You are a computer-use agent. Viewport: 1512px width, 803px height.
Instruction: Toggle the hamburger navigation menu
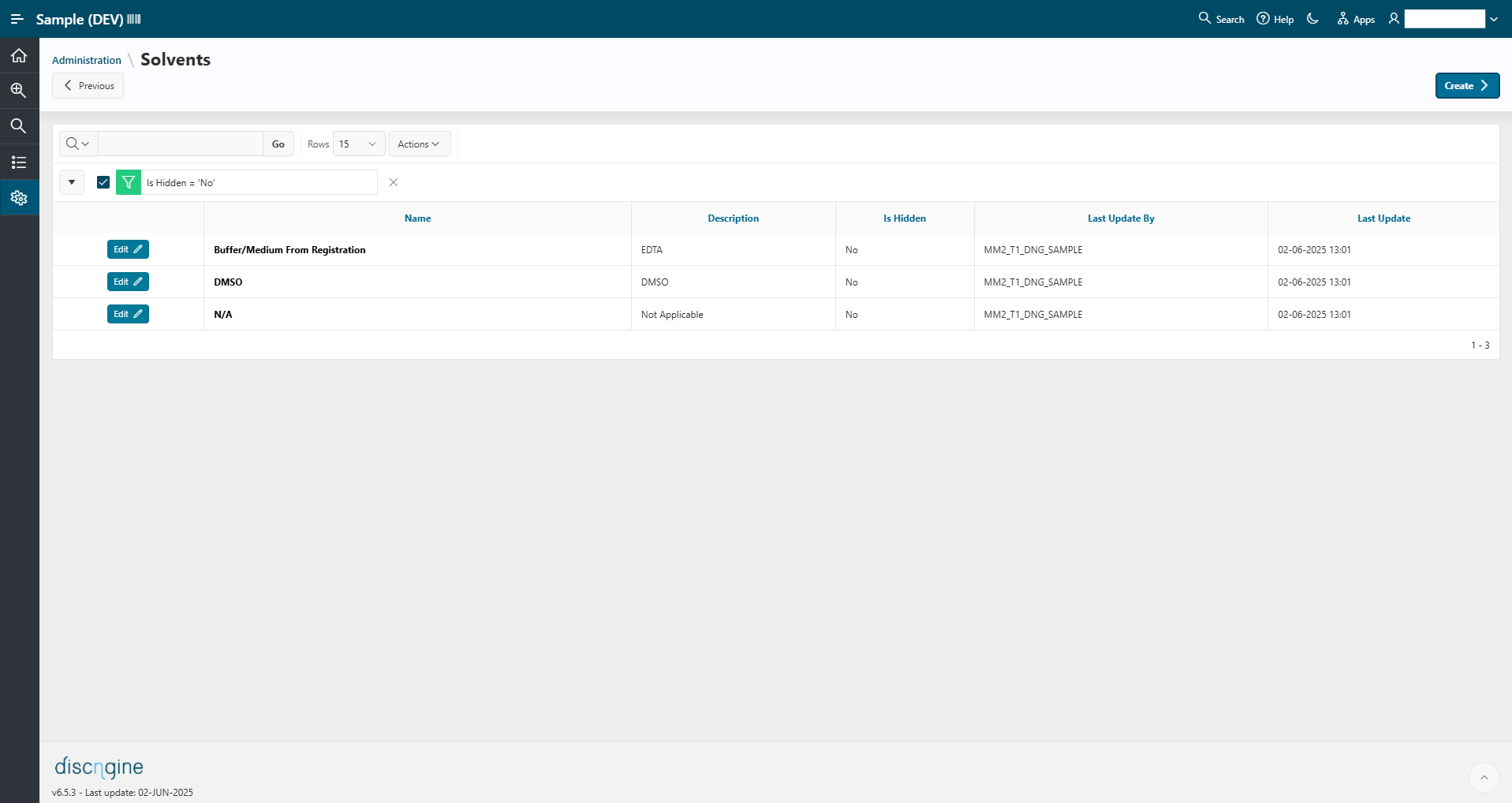tap(17, 19)
